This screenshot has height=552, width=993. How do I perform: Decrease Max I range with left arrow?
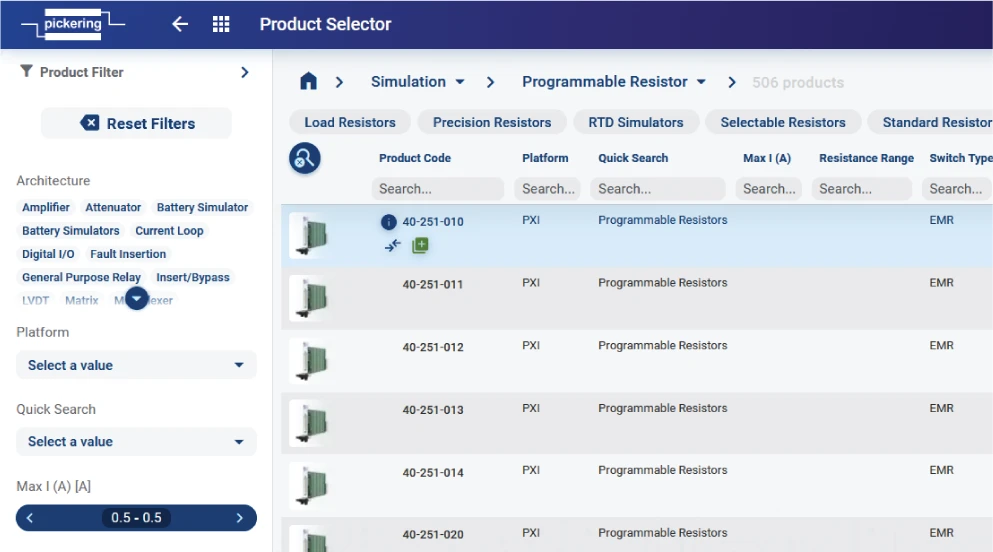click(x=29, y=518)
